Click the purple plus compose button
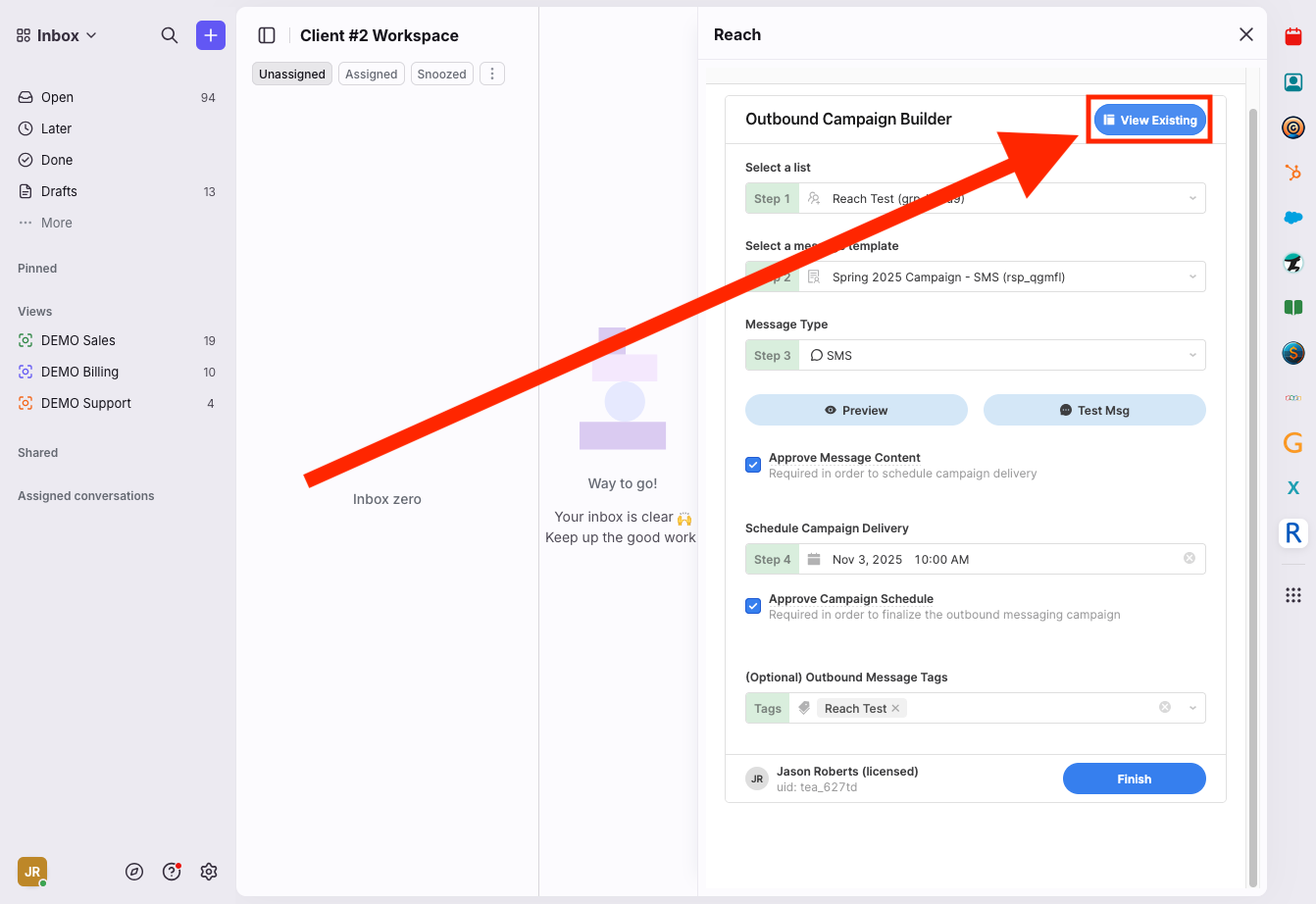This screenshot has height=904, width=1316. coord(211,35)
